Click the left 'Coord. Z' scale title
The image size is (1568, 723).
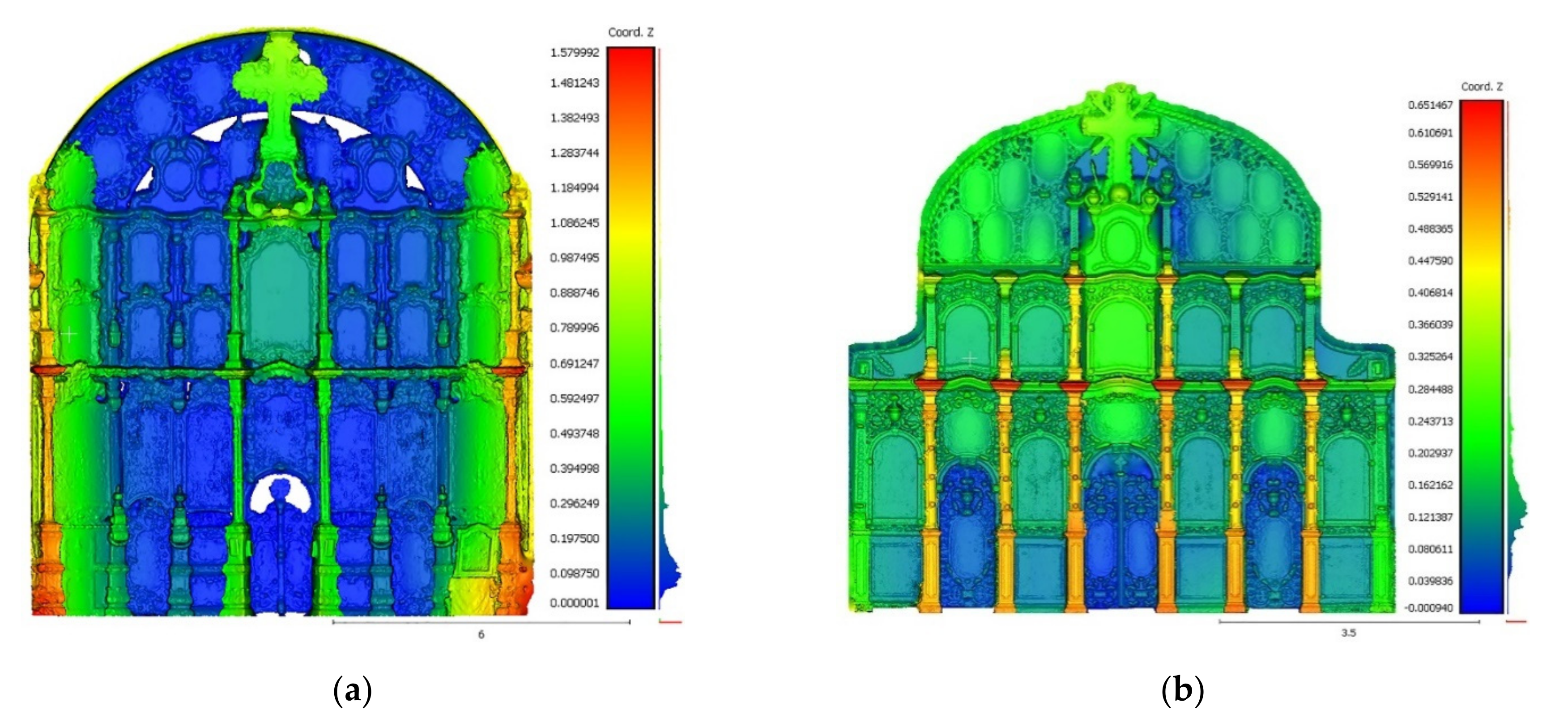pyautogui.click(x=631, y=33)
